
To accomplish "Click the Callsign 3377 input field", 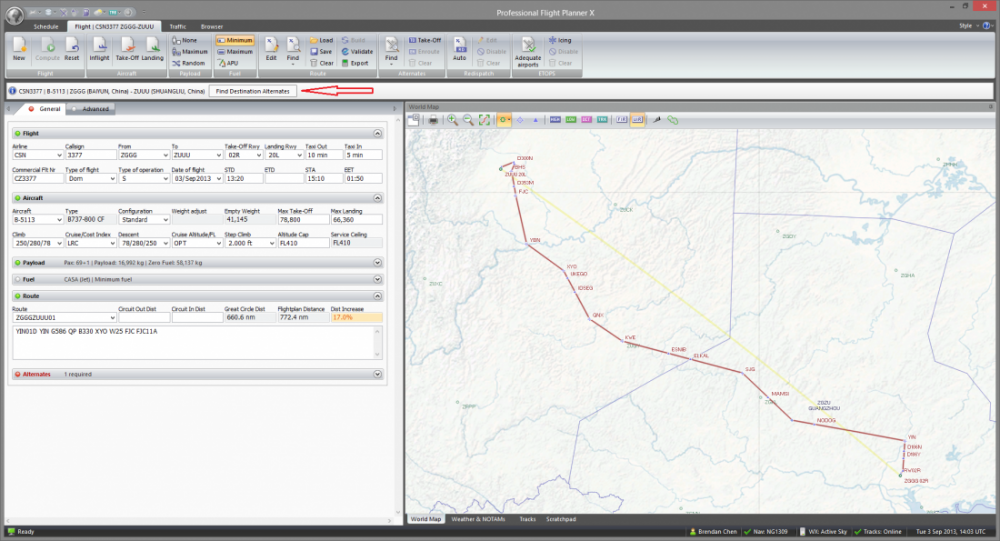I will tap(90, 155).
